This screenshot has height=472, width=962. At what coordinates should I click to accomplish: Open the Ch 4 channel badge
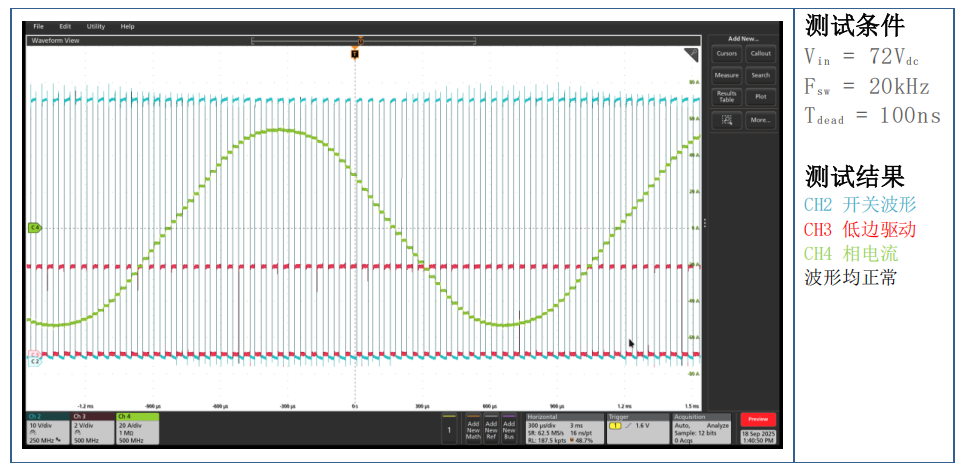(137, 428)
